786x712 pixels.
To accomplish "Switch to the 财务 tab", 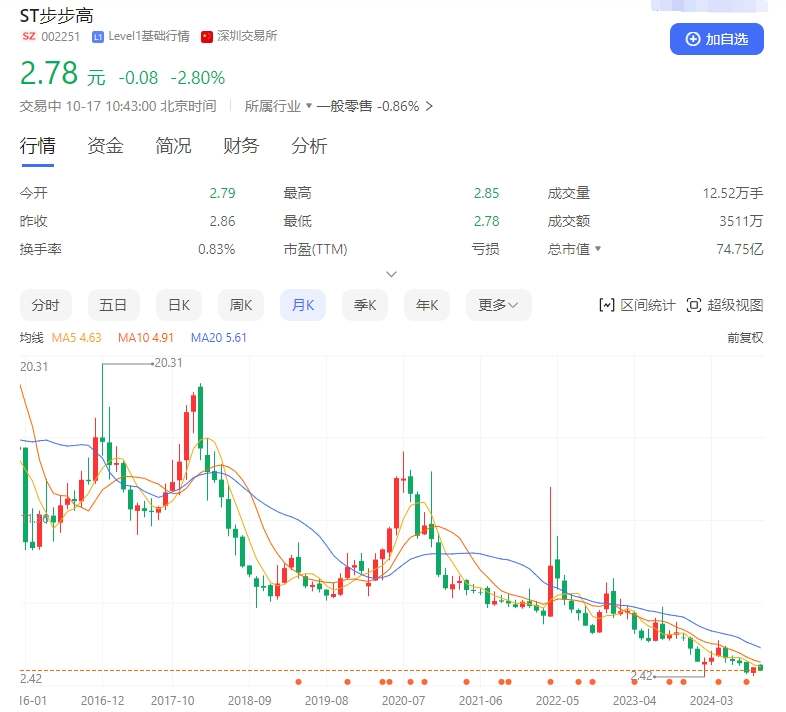I will 241,146.
